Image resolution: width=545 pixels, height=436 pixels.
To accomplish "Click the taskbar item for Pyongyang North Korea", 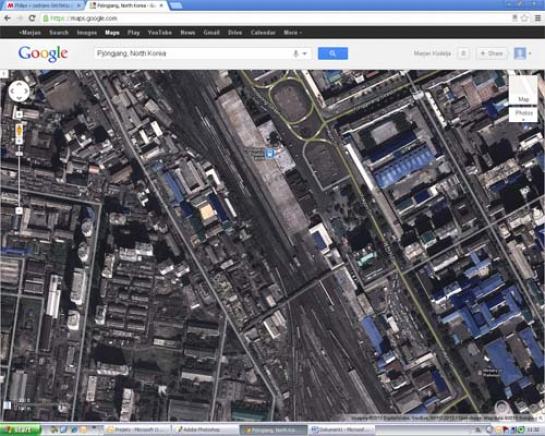I will point(274,430).
